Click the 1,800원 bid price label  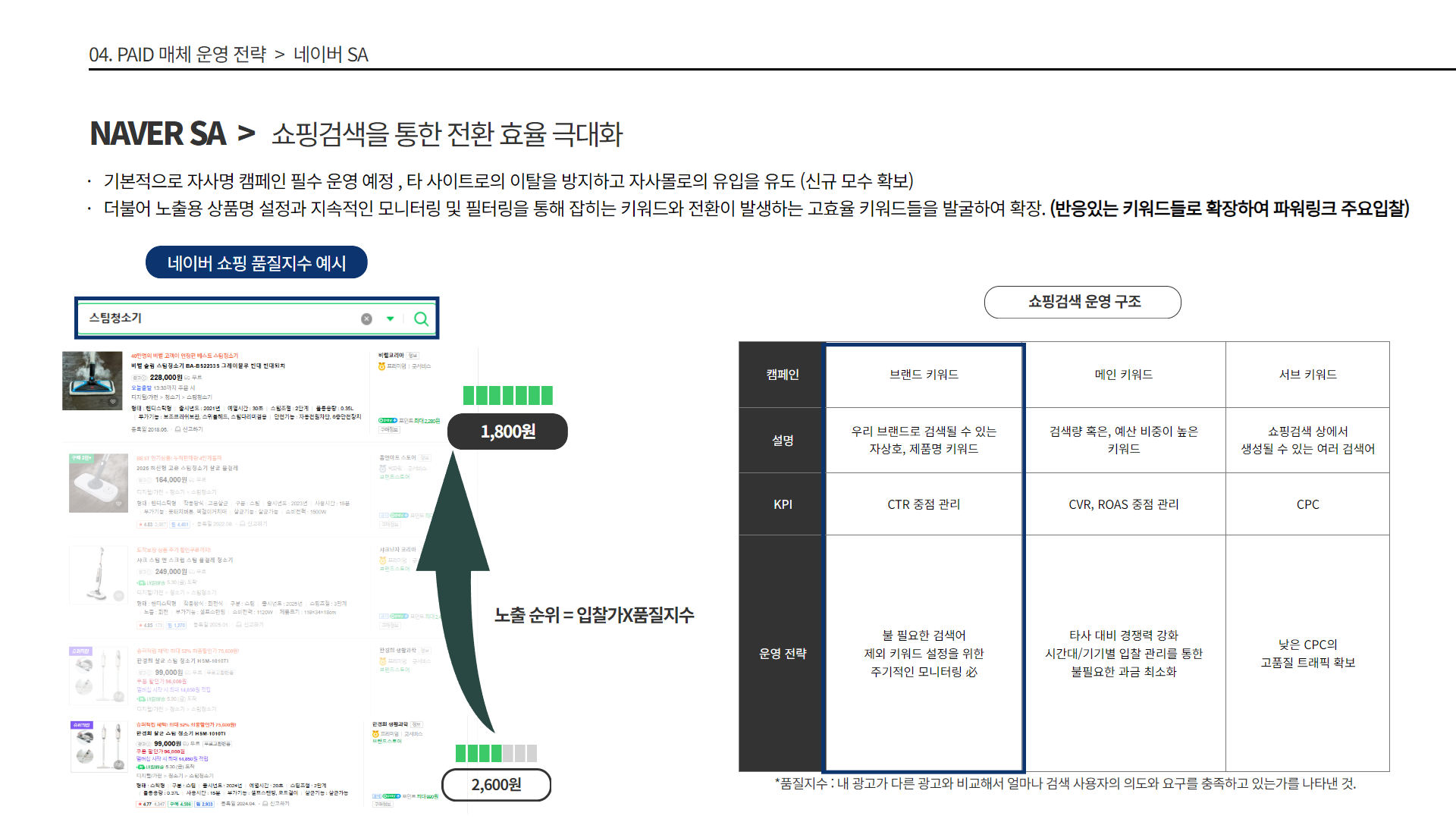coord(507,431)
